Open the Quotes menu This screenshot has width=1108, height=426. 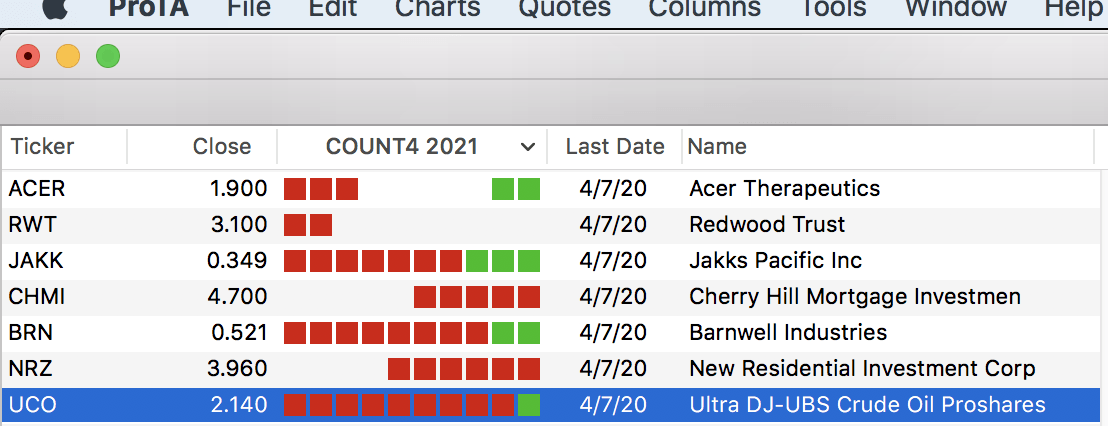565,7
